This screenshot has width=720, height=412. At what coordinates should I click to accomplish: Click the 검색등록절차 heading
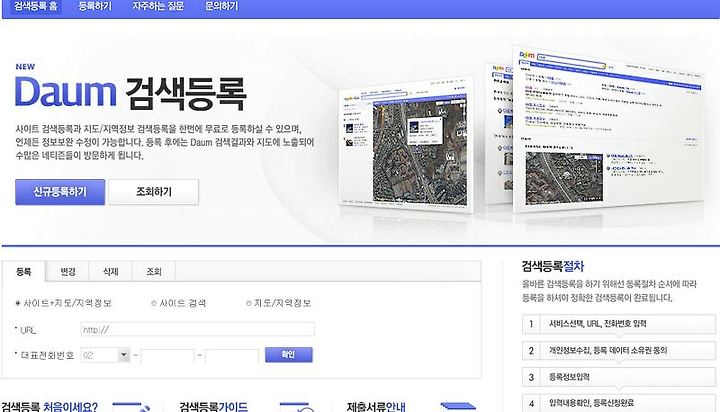(x=552, y=266)
